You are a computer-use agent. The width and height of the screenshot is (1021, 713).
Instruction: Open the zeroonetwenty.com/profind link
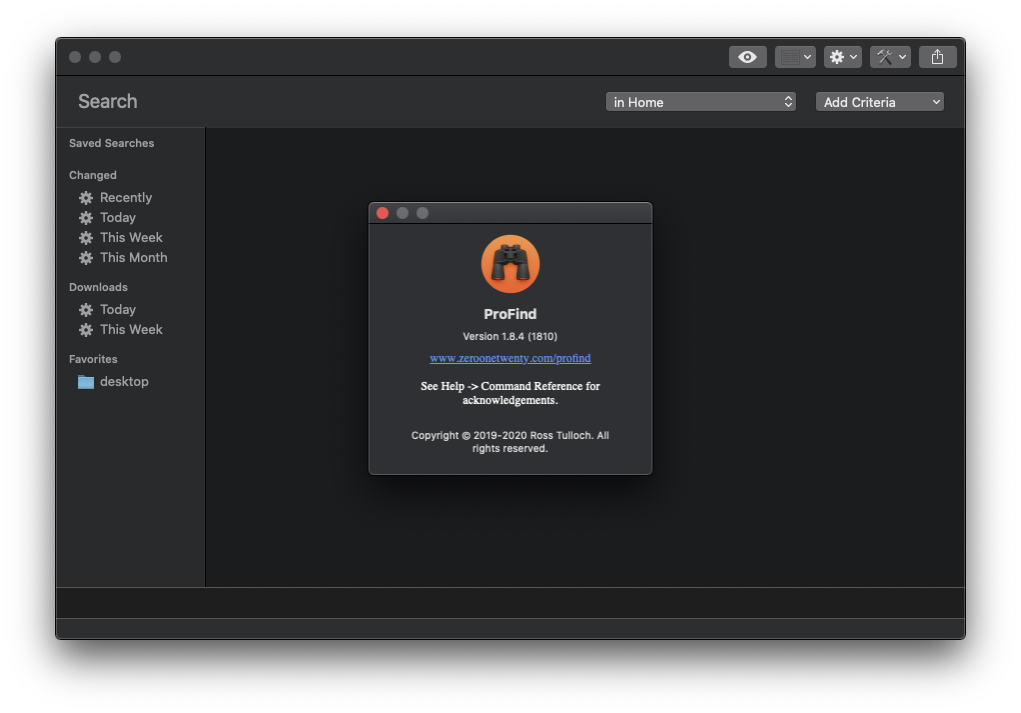(510, 358)
